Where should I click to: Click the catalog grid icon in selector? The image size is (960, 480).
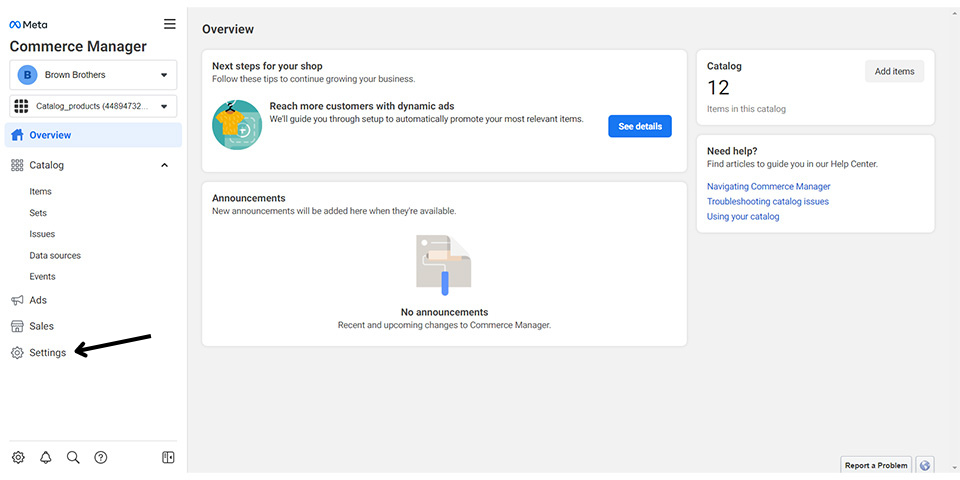21,106
